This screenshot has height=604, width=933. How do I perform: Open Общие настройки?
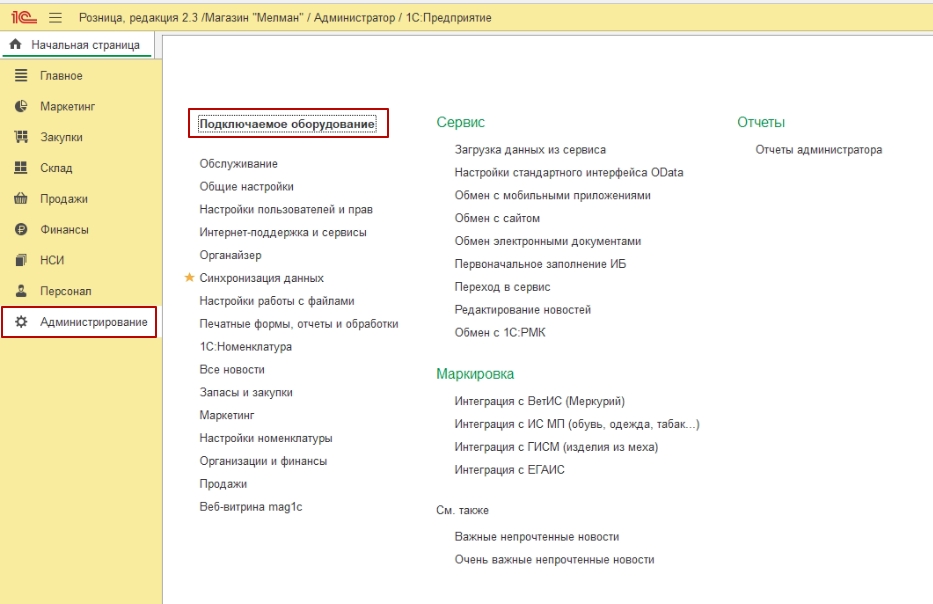[246, 186]
